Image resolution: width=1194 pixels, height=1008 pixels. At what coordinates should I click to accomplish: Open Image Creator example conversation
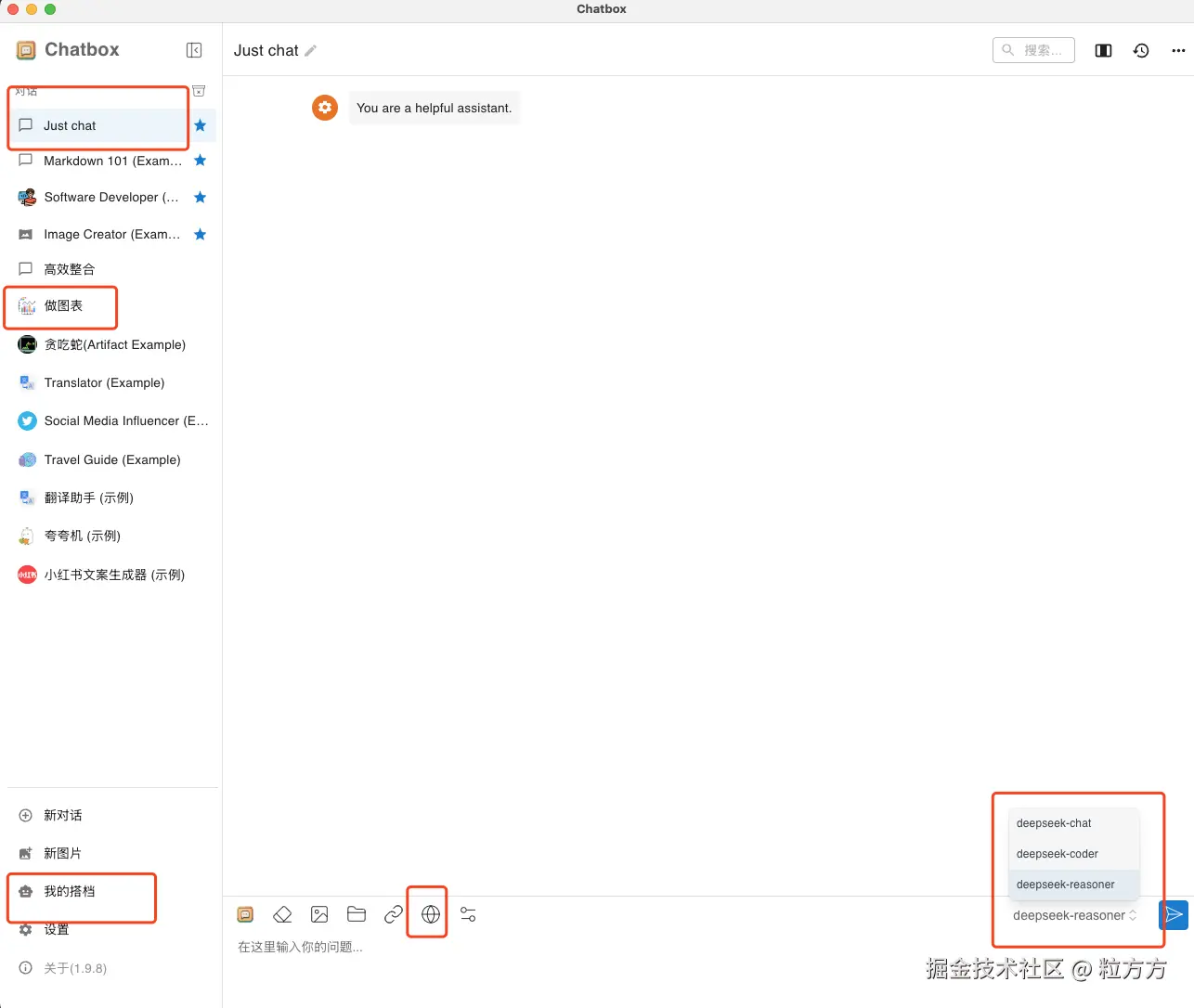pyautogui.click(x=111, y=235)
